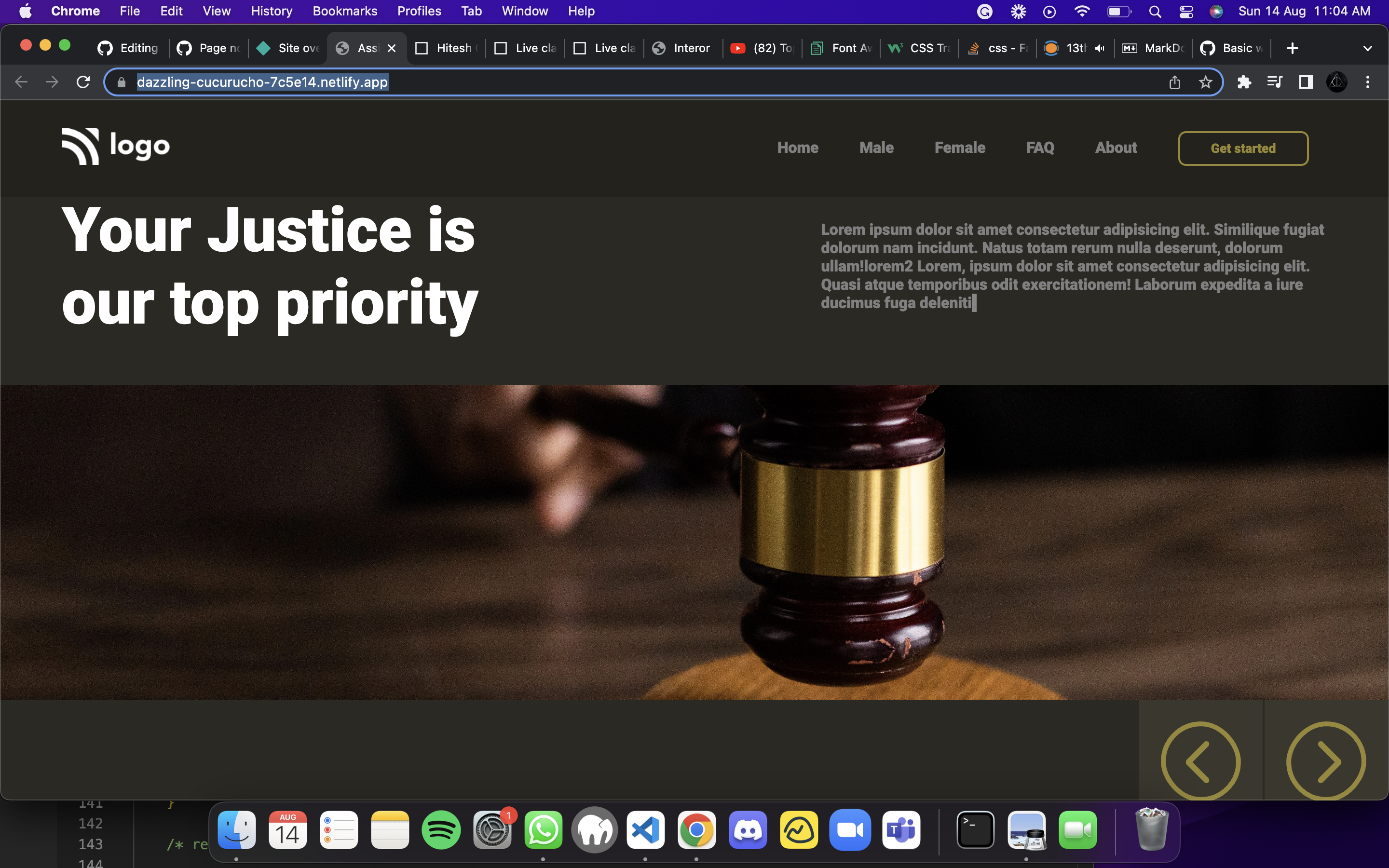Open the Home nav link

click(798, 148)
